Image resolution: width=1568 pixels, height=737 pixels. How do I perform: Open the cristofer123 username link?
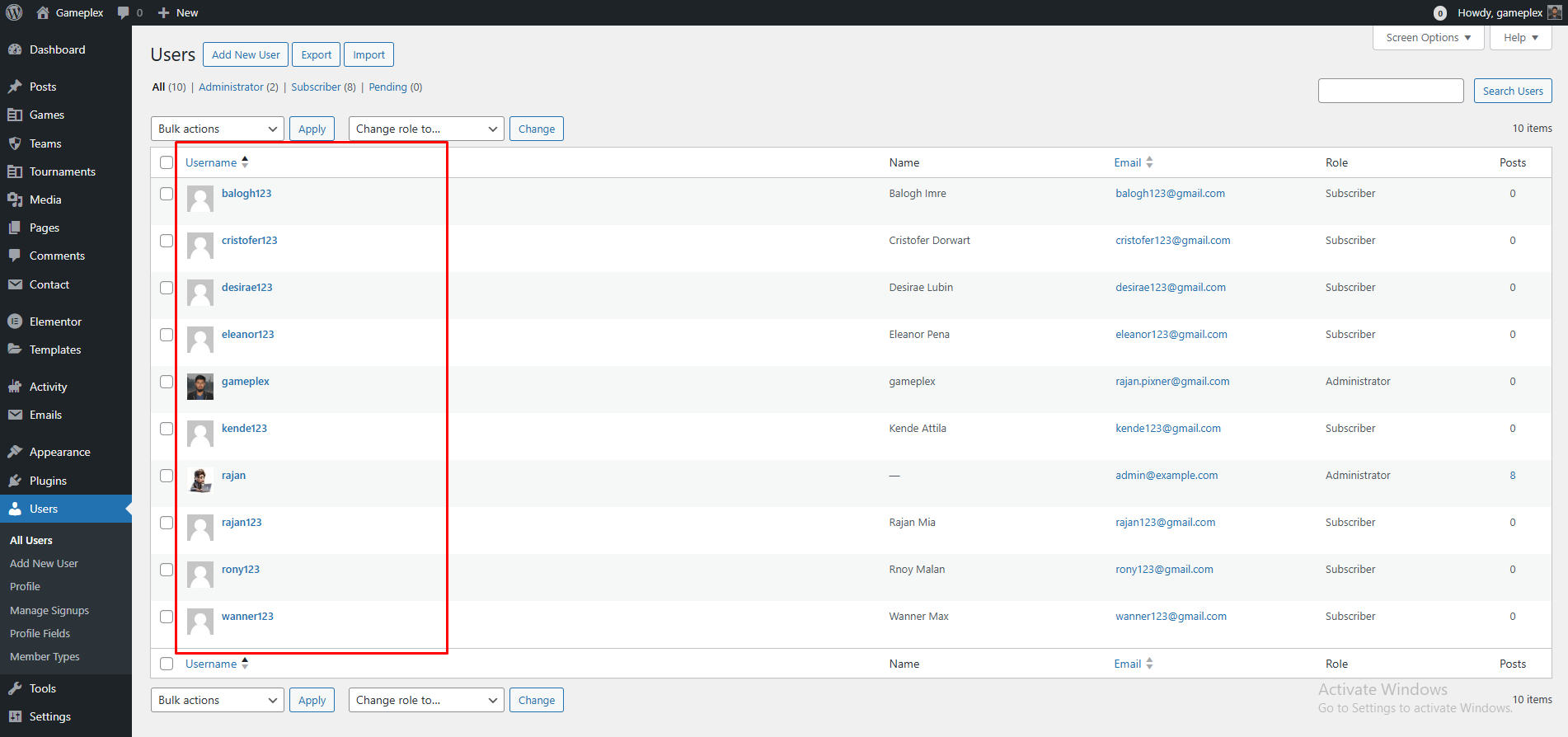pyautogui.click(x=249, y=241)
